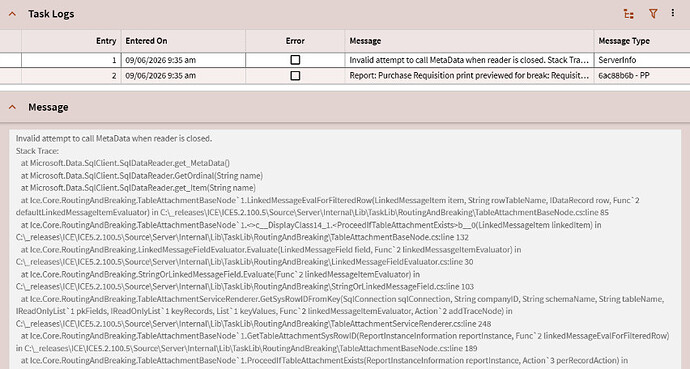Open the tree view icon in Task Logs header
690x369 pixels.
[629, 14]
